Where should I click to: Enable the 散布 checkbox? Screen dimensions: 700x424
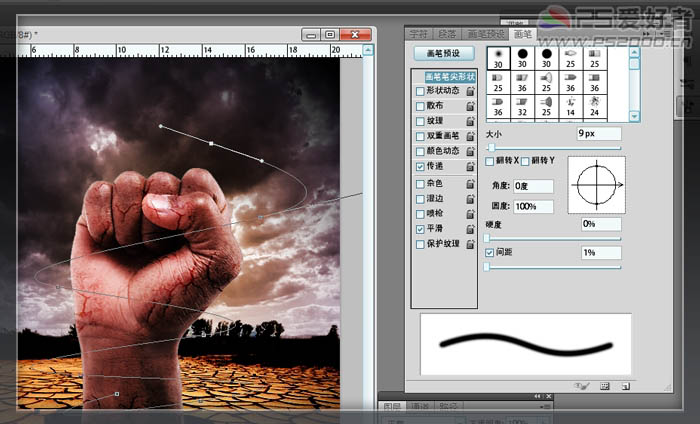[x=420, y=106]
